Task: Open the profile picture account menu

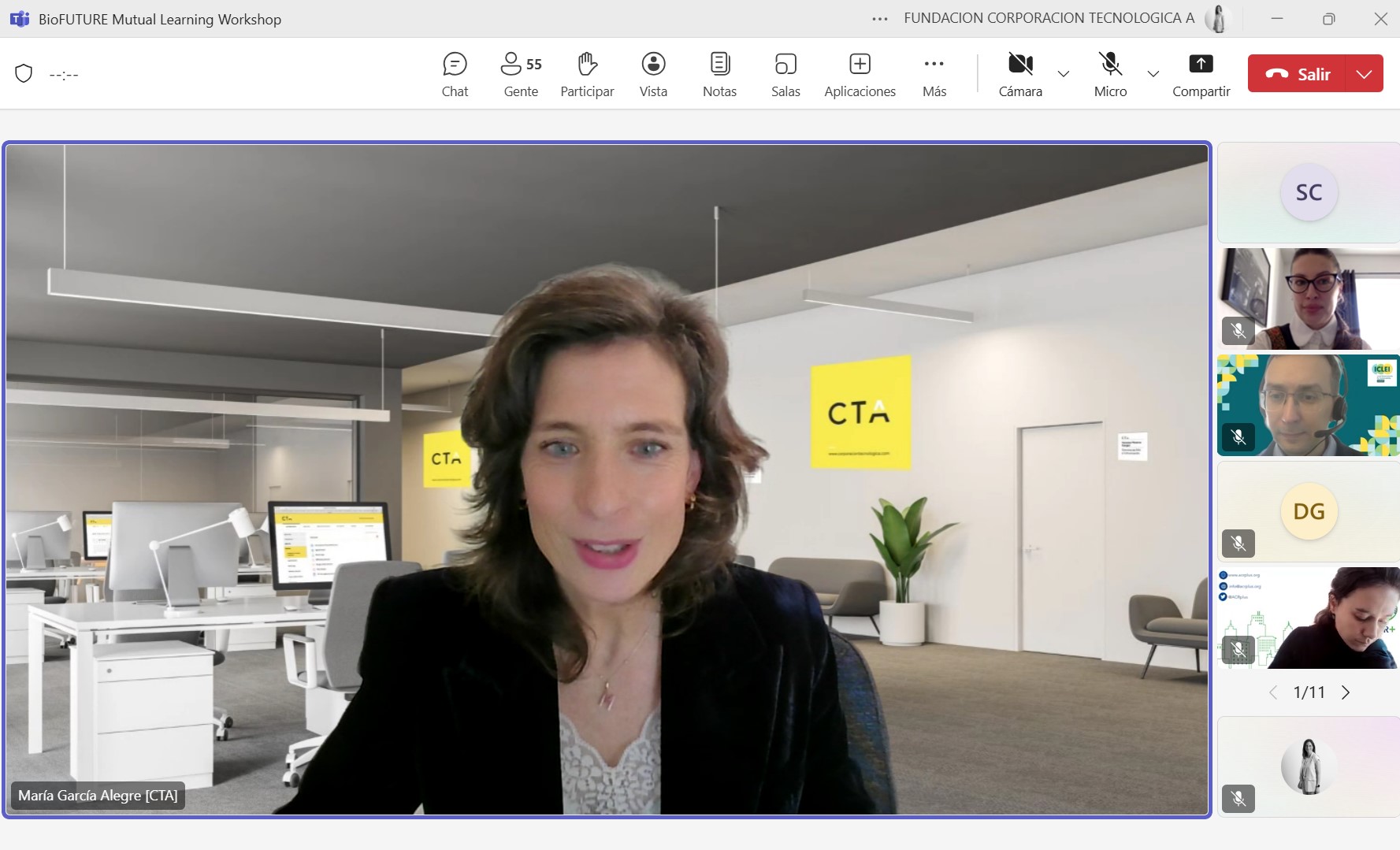Action: tap(1218, 19)
